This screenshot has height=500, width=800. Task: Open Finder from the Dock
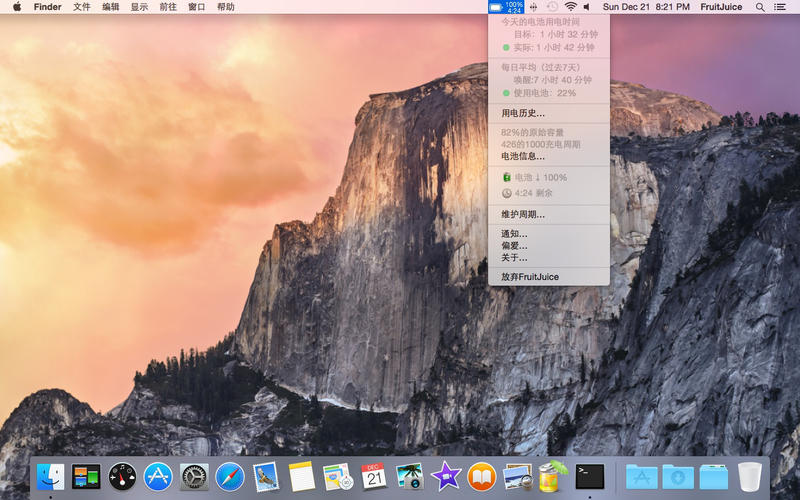pos(51,477)
